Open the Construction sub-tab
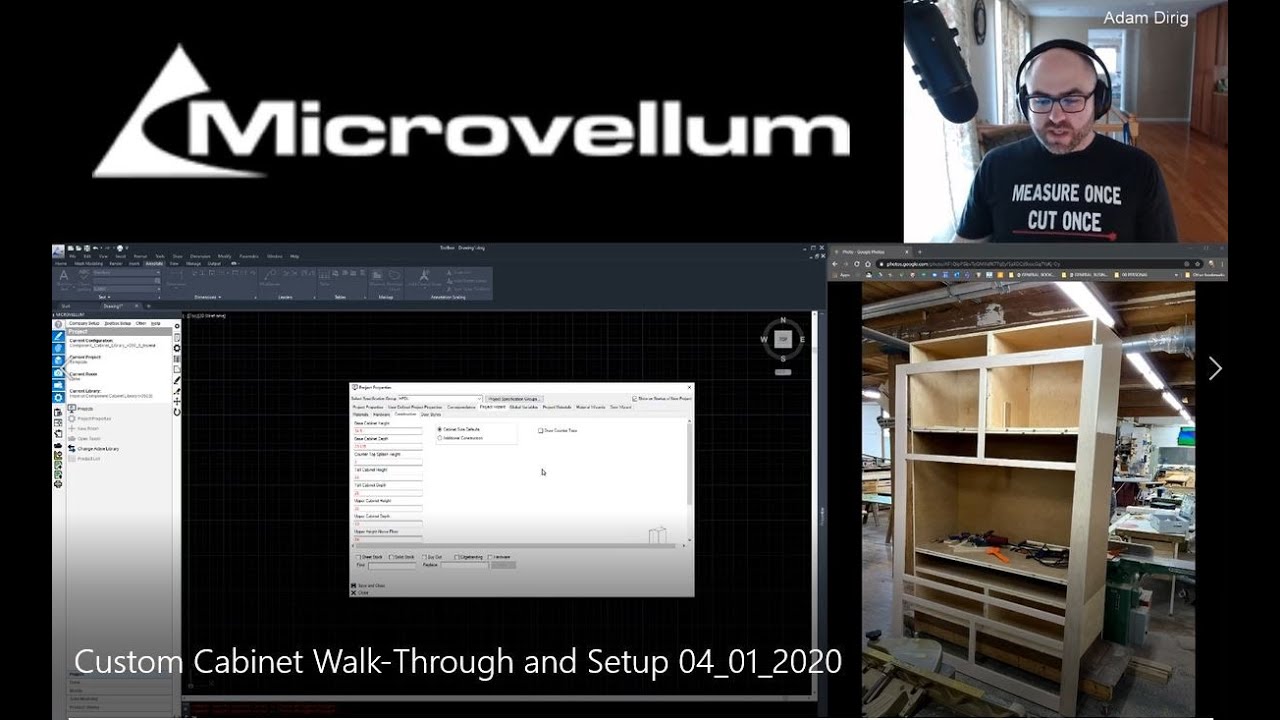The image size is (1280, 720). 405,414
